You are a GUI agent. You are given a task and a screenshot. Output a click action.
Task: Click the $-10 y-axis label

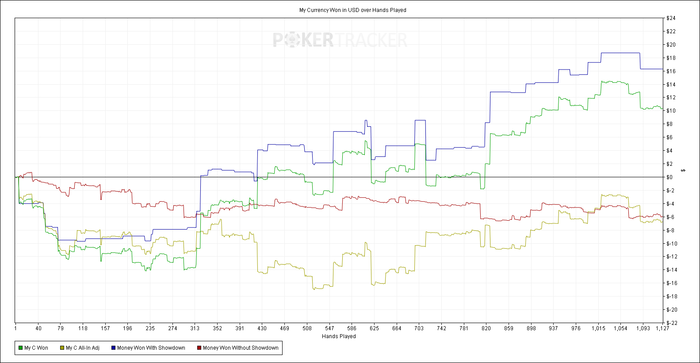click(672, 244)
